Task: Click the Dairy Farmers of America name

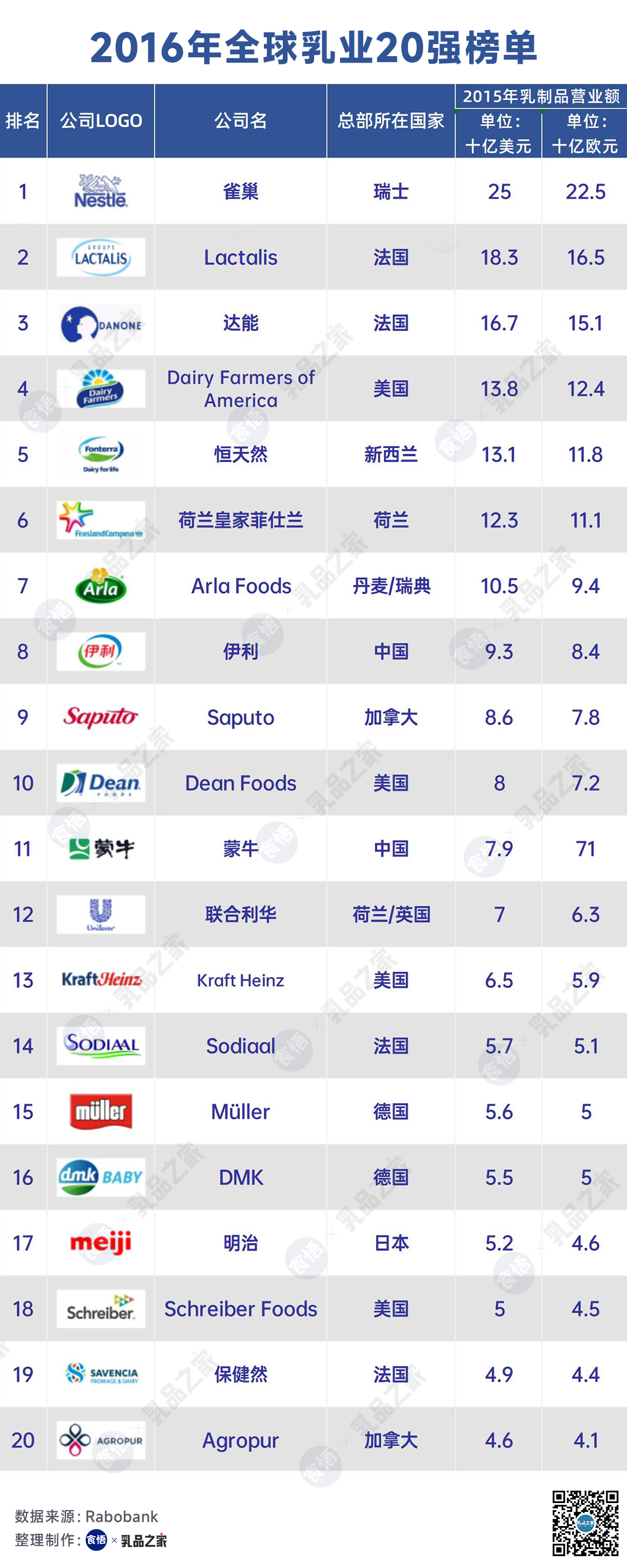Action: click(241, 389)
